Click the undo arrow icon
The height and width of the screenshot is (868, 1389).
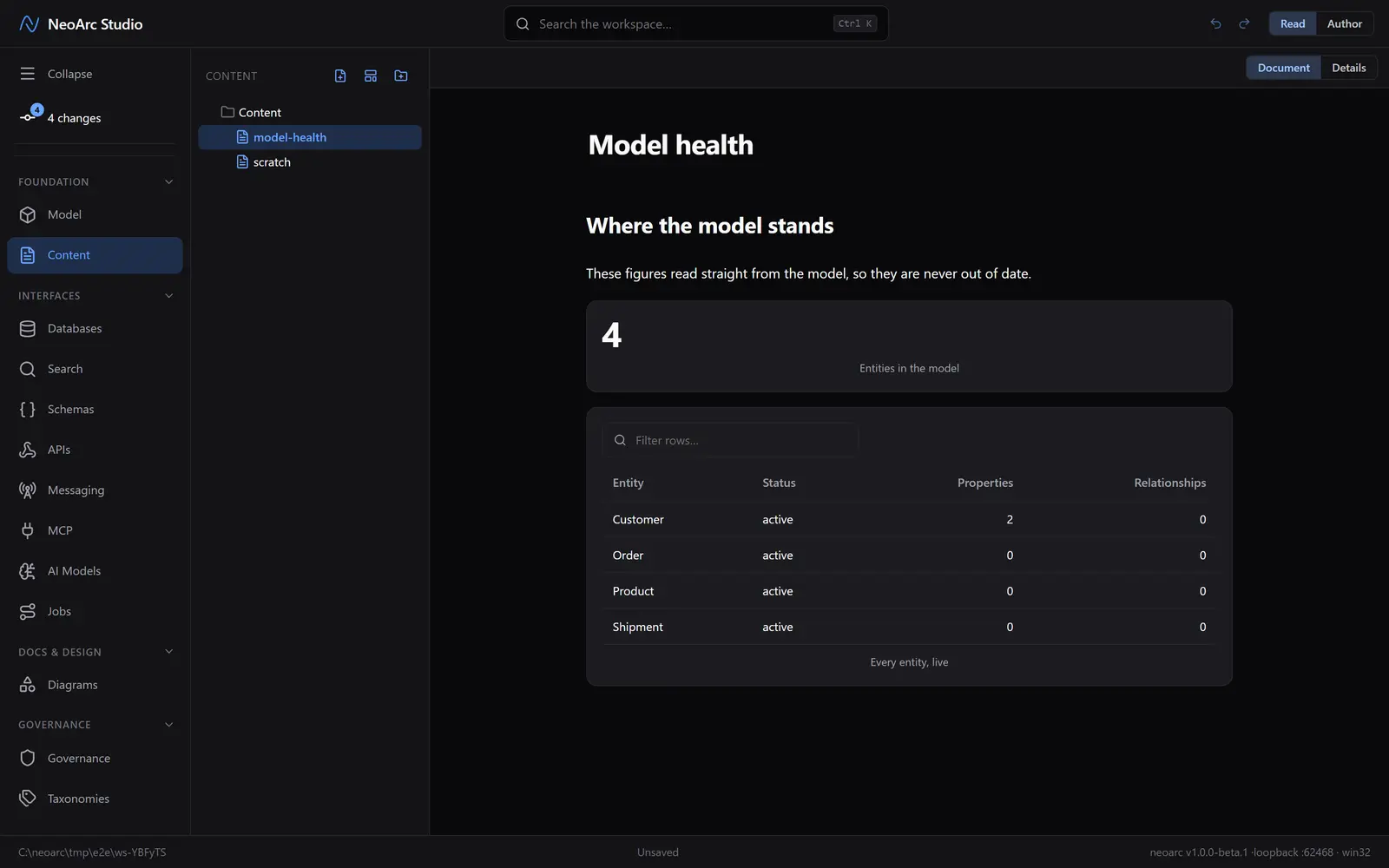[1215, 24]
